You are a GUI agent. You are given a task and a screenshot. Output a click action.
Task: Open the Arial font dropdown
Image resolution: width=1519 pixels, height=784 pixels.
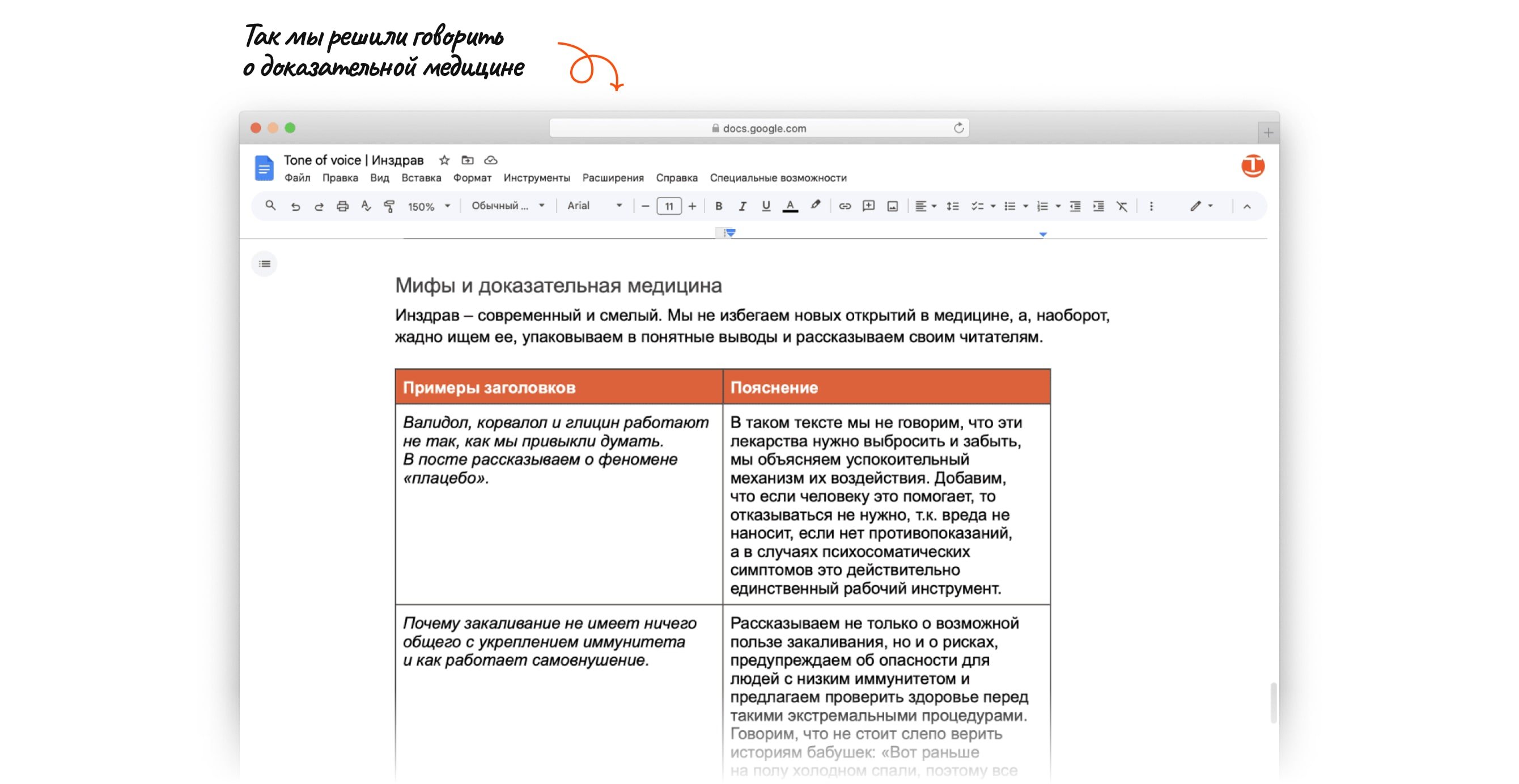(x=595, y=206)
